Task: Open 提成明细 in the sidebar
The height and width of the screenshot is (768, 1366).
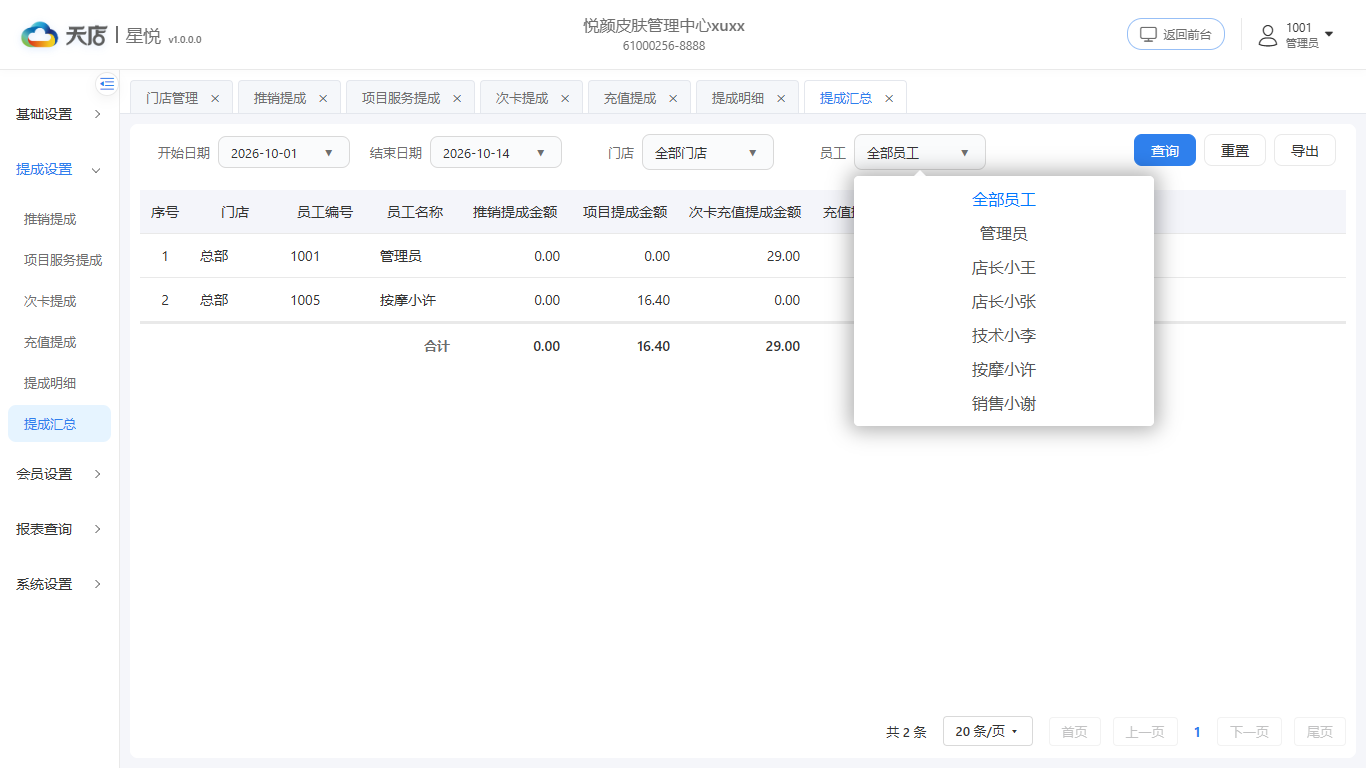Action: 50,383
